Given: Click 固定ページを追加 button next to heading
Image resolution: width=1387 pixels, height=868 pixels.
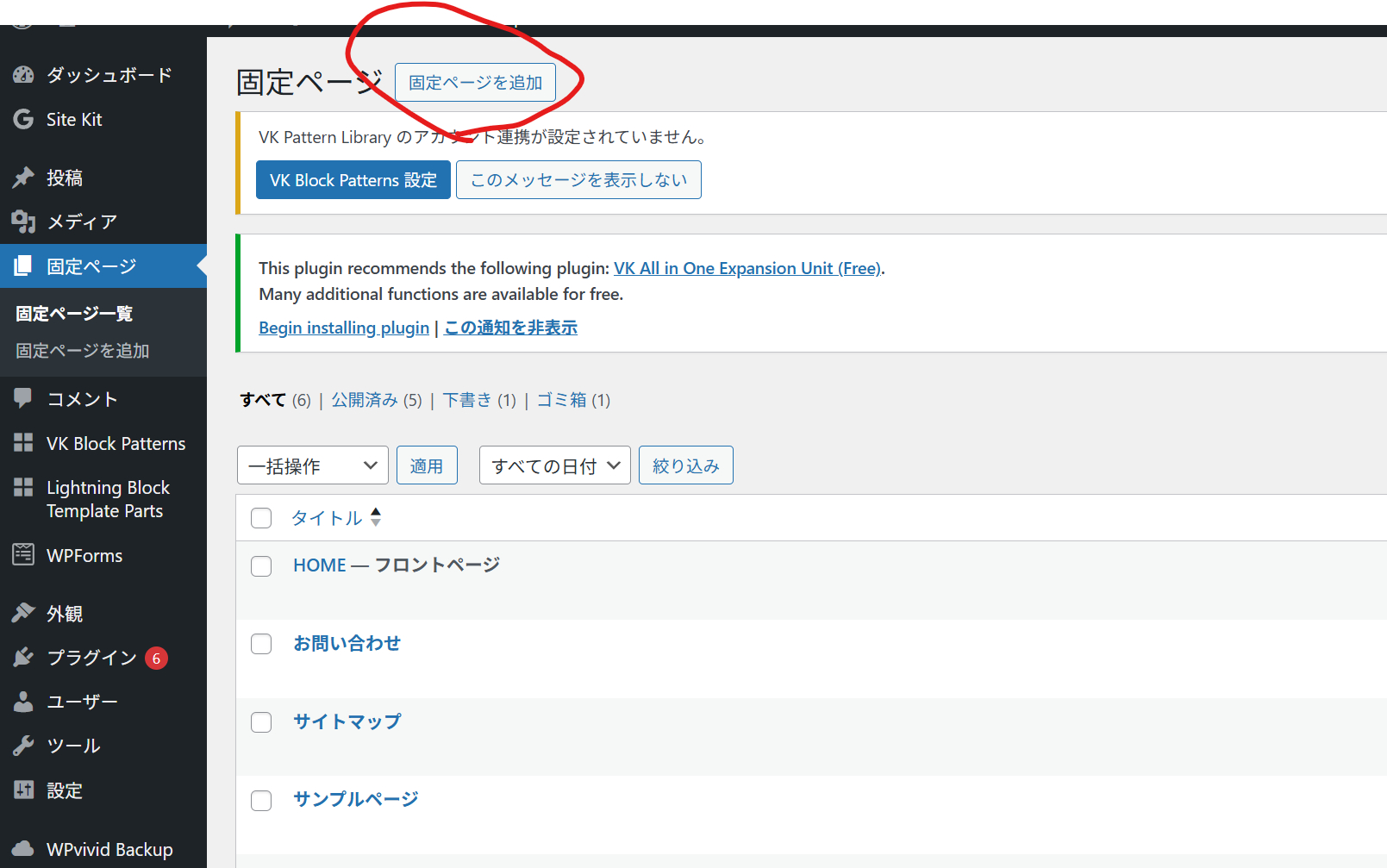Looking at the screenshot, I should click(475, 83).
